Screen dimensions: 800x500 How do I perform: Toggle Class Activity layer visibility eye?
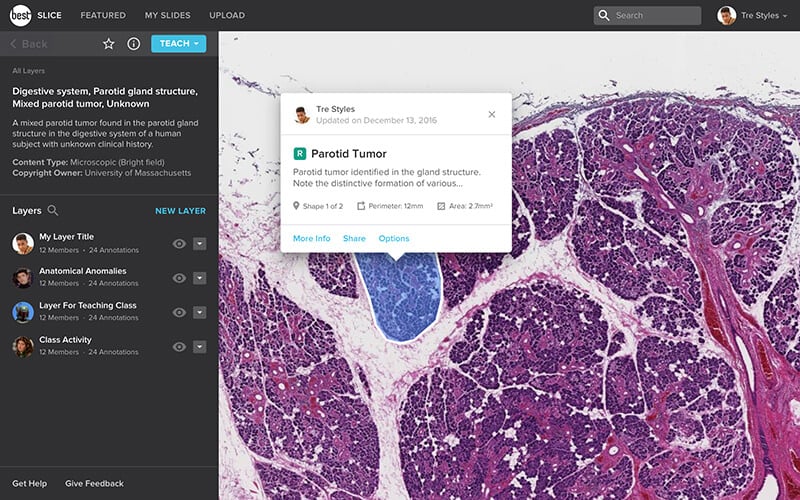point(179,346)
